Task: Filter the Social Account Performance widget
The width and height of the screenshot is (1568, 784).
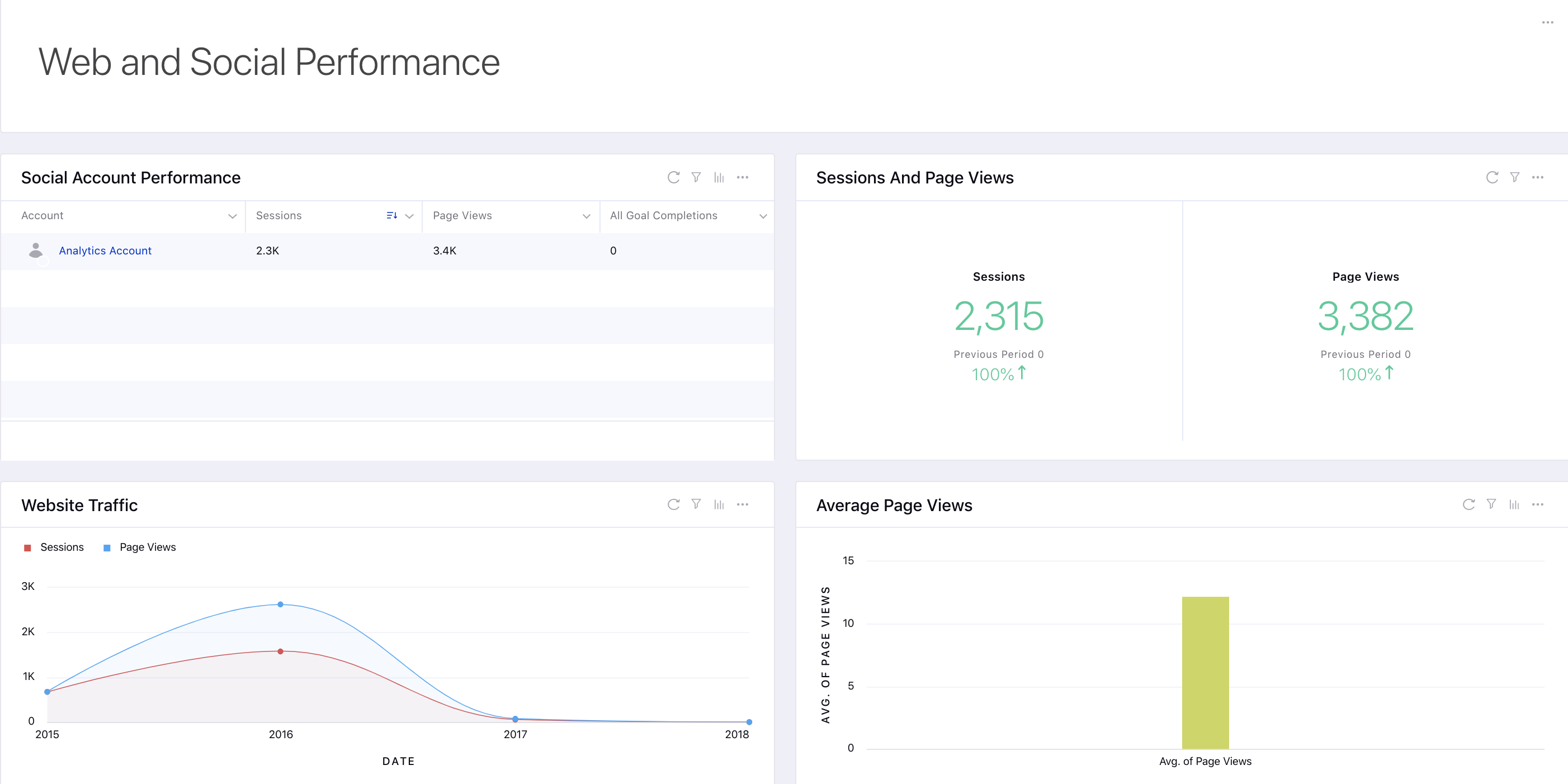Action: point(696,177)
